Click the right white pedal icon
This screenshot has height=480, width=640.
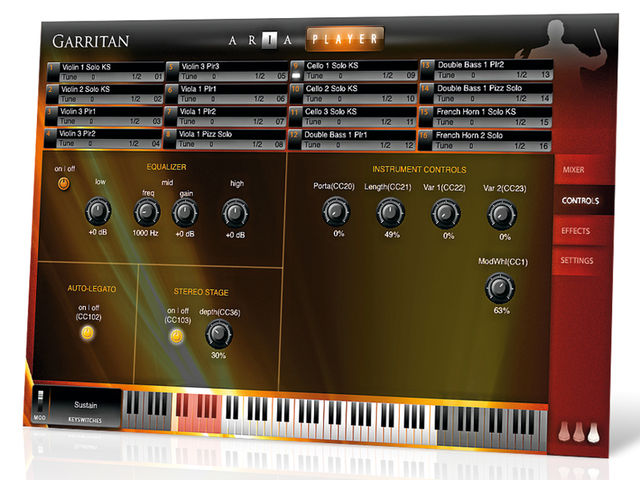pos(593,433)
